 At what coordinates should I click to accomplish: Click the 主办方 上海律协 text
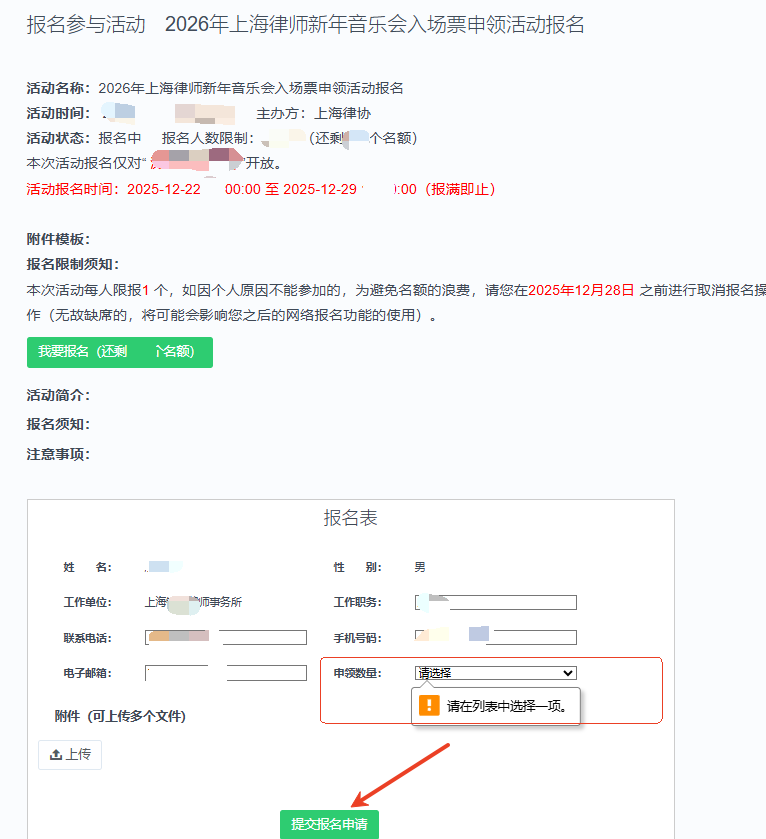pyautogui.click(x=313, y=113)
